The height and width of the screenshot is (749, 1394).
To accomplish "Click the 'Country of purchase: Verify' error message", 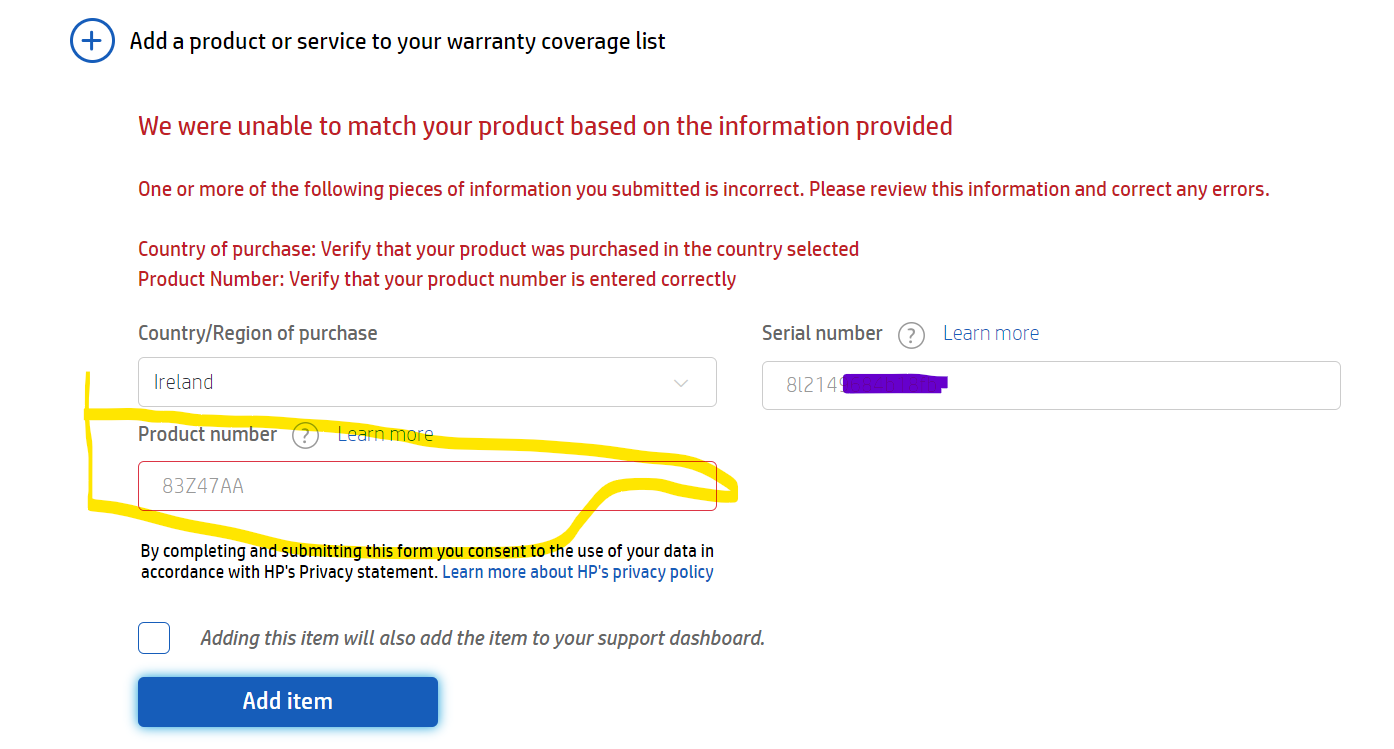I will (498, 249).
